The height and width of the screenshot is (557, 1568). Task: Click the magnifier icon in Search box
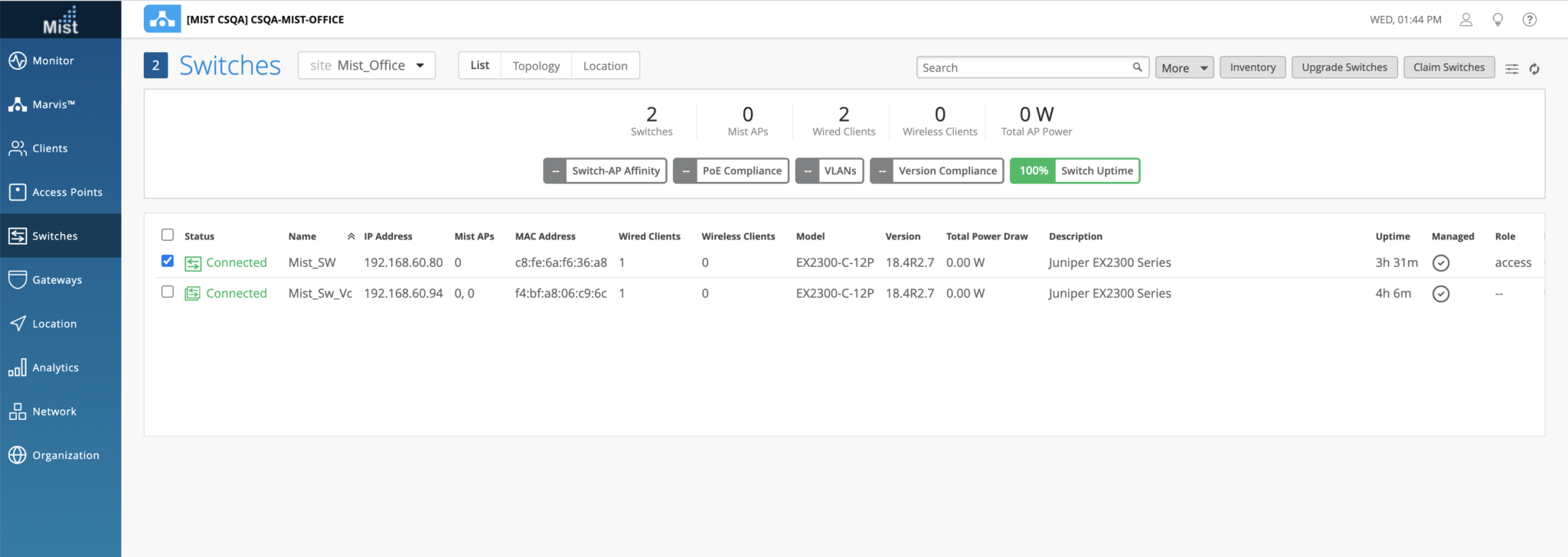[1137, 67]
